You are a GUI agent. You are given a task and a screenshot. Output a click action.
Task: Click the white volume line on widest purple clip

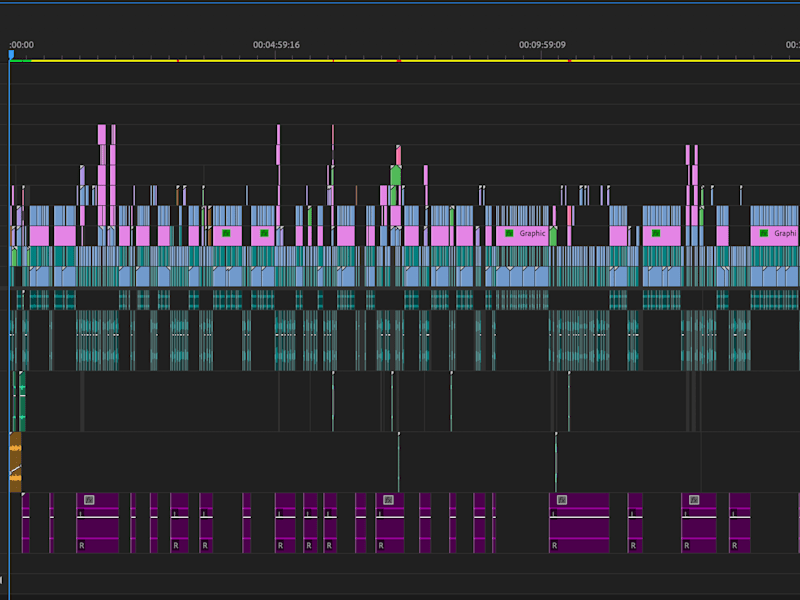tap(579, 517)
